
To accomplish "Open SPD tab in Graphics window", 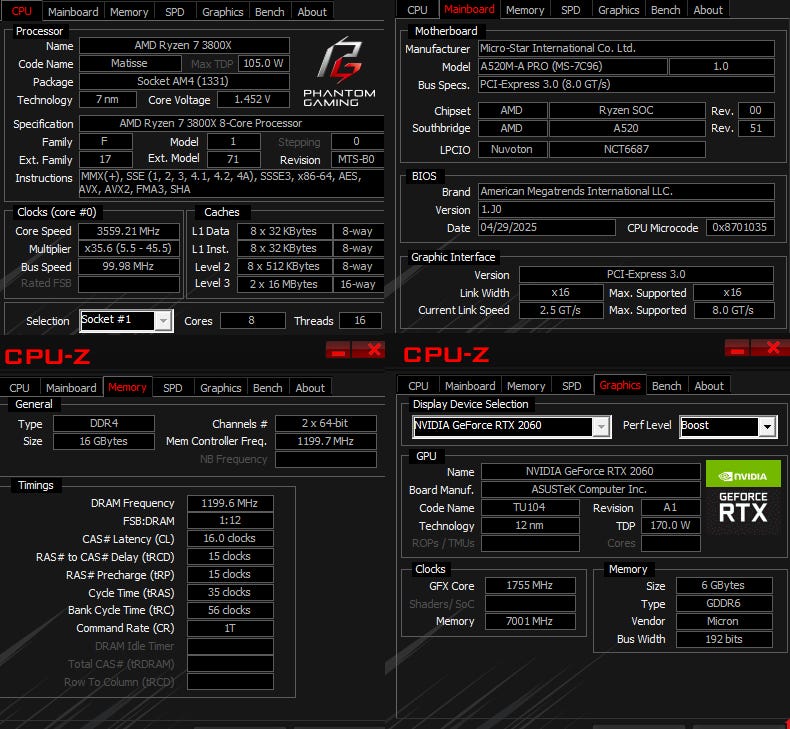I will point(571,386).
